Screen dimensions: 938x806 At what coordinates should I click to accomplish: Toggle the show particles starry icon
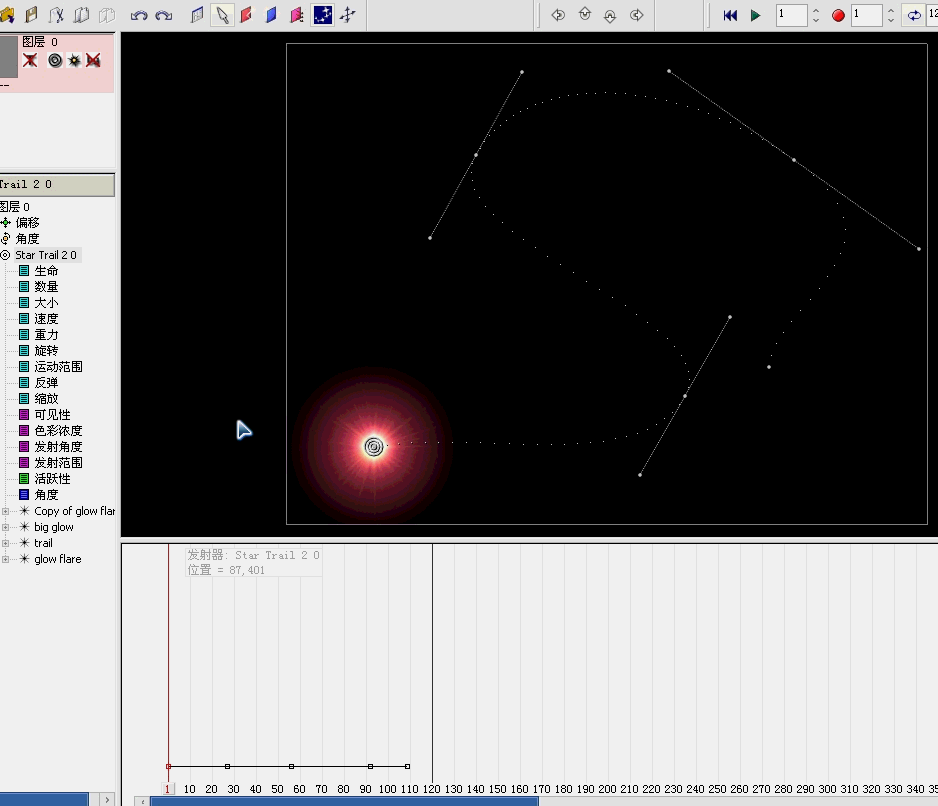[x=322, y=15]
